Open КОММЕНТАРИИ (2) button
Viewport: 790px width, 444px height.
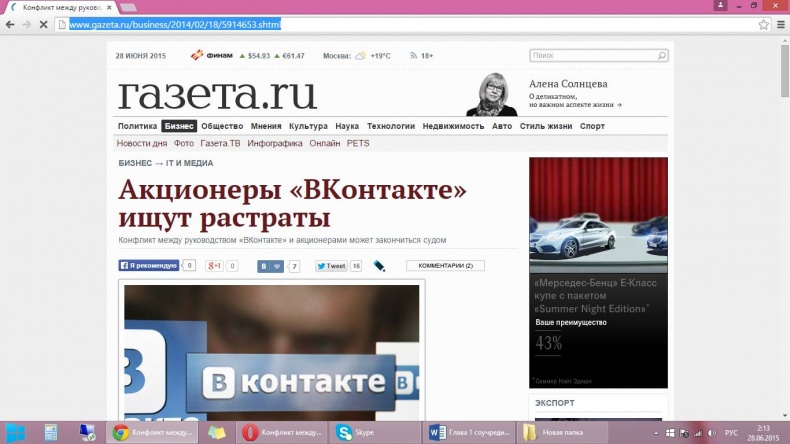[445, 266]
